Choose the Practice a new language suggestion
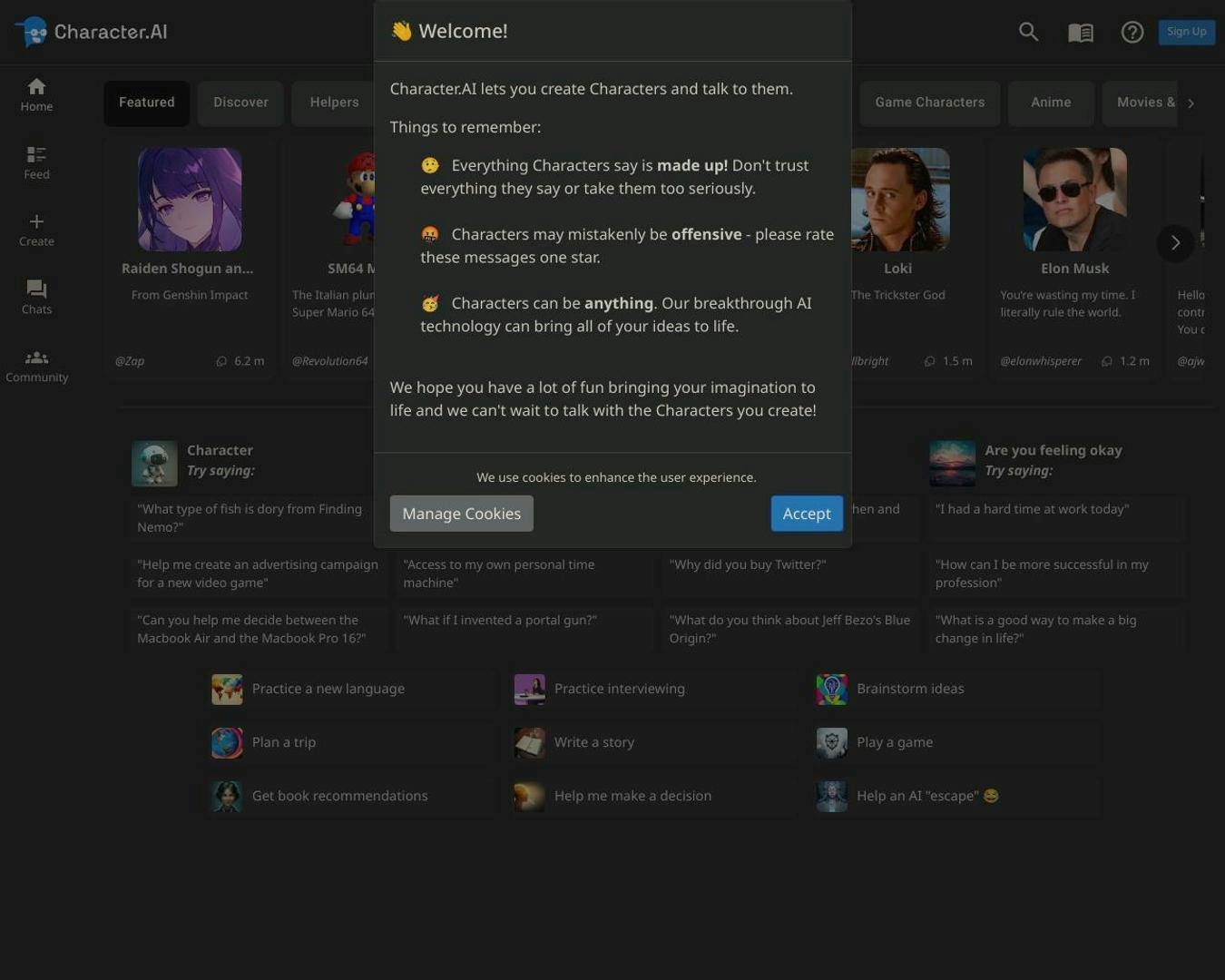Viewport: 1225px width, 980px height. pyautogui.click(x=328, y=688)
